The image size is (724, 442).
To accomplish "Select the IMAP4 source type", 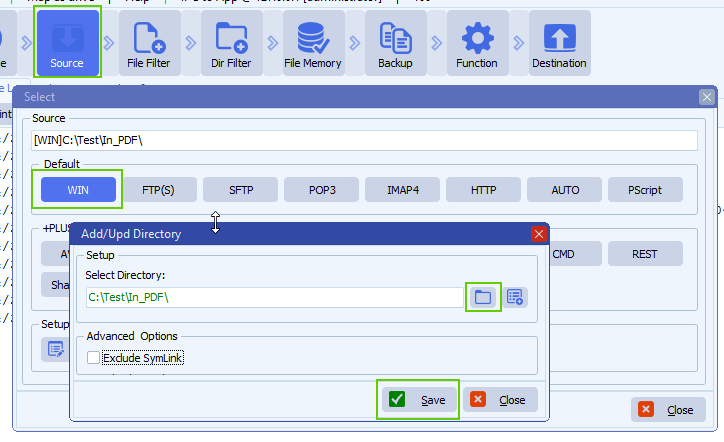I will 402,189.
